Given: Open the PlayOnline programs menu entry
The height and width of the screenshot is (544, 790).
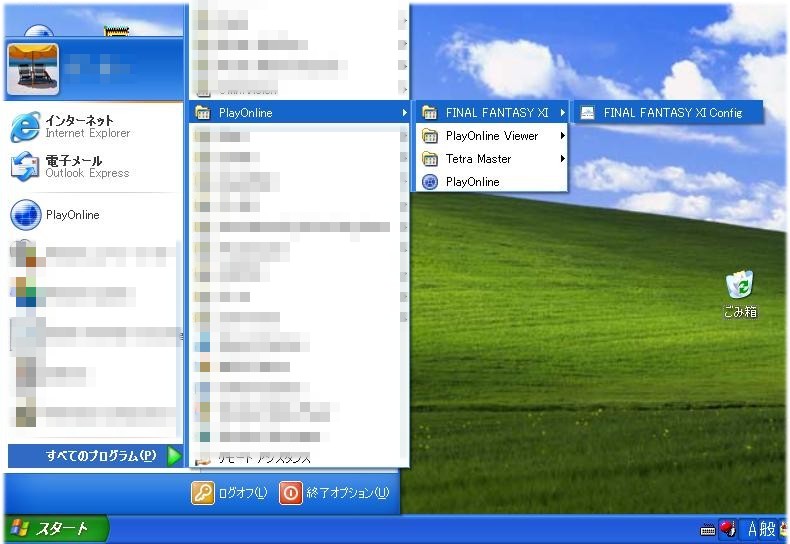Looking at the screenshot, I should coord(299,113).
